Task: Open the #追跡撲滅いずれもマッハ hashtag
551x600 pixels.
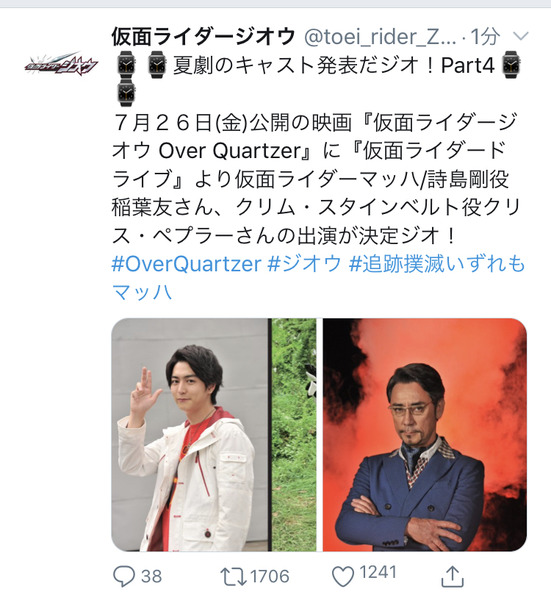Action: (x=318, y=278)
